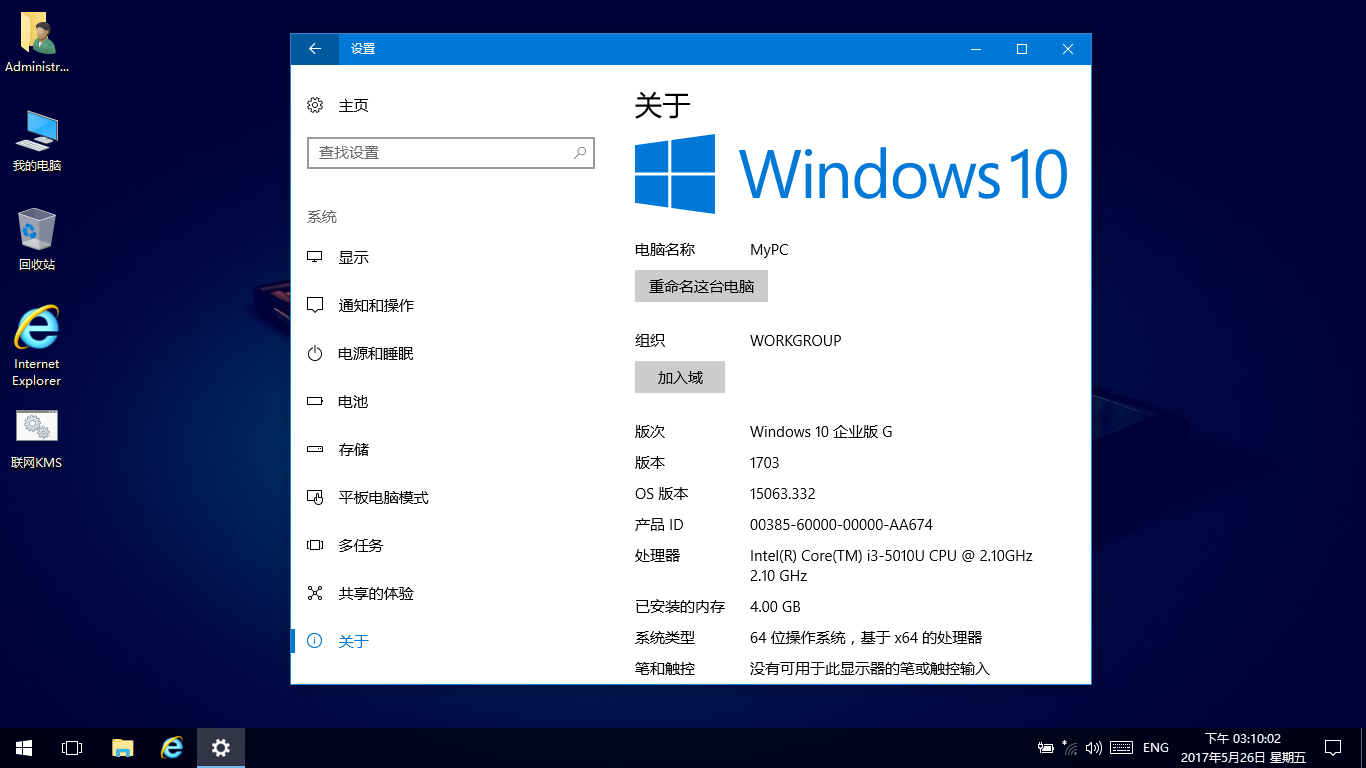
Task: Open Internet Explorer from the taskbar
Action: (x=172, y=748)
